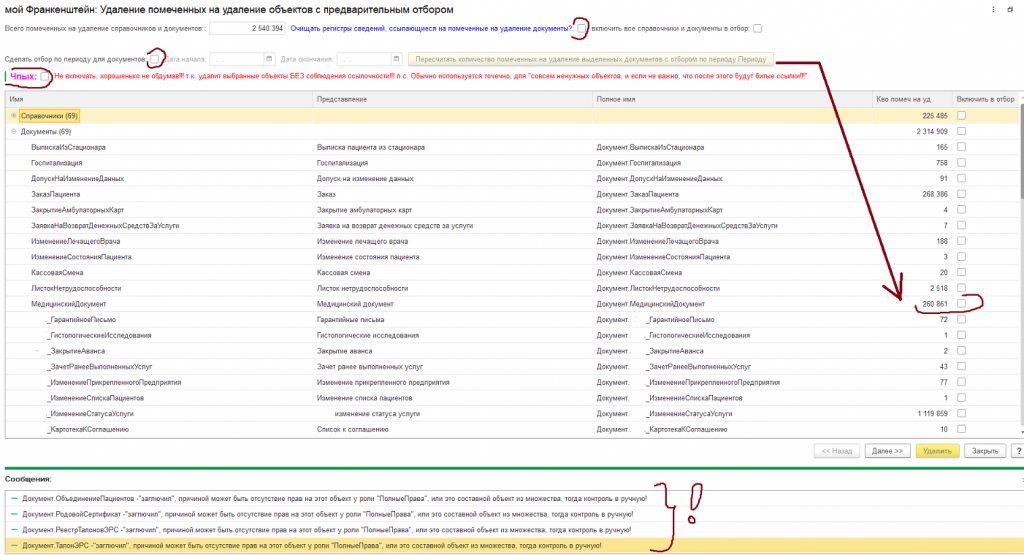The image size is (1024, 555).
Task: Select the ДопускНаИзменениеДанных row
Action: pyautogui.click(x=512, y=178)
